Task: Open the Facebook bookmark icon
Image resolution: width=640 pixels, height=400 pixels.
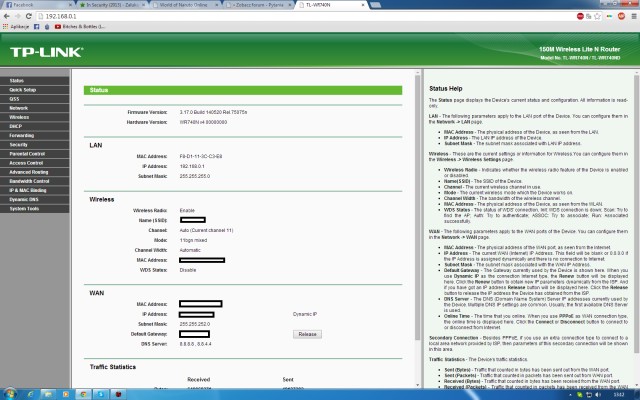Action: [37, 27]
